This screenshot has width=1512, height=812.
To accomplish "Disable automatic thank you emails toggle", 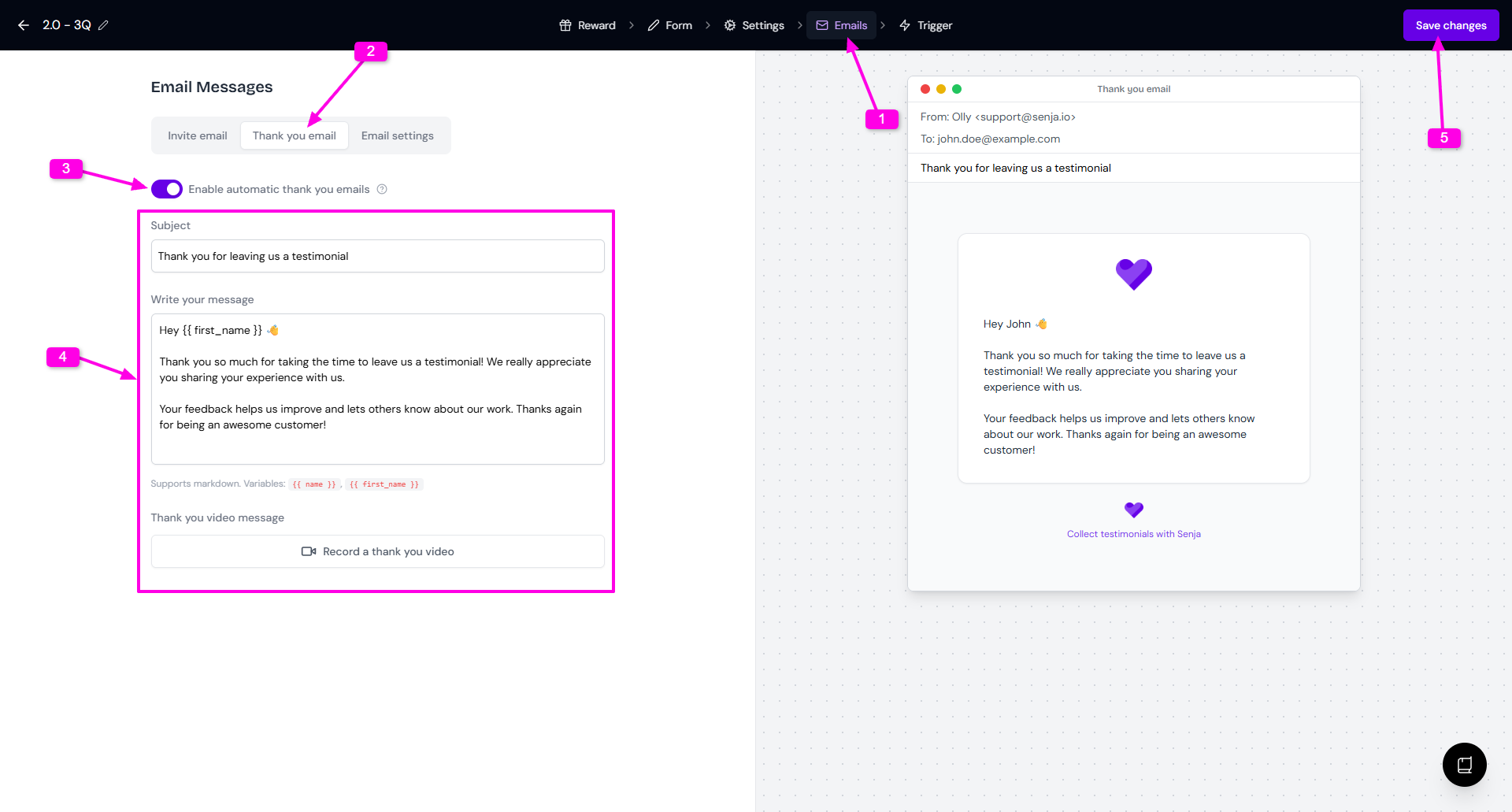I will pos(167,189).
